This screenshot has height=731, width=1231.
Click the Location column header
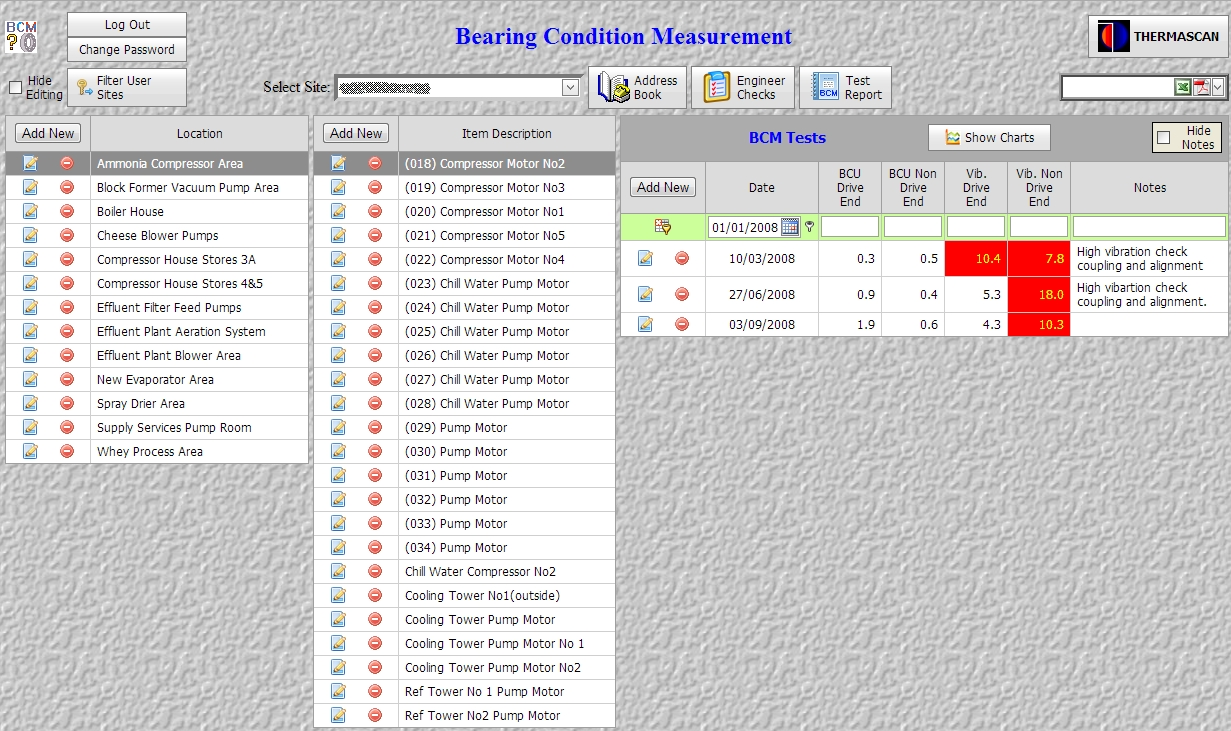(x=200, y=133)
